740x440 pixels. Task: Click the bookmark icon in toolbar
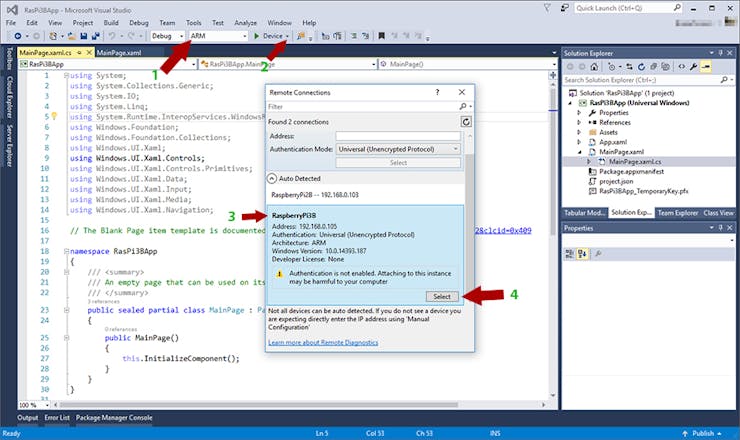point(381,36)
